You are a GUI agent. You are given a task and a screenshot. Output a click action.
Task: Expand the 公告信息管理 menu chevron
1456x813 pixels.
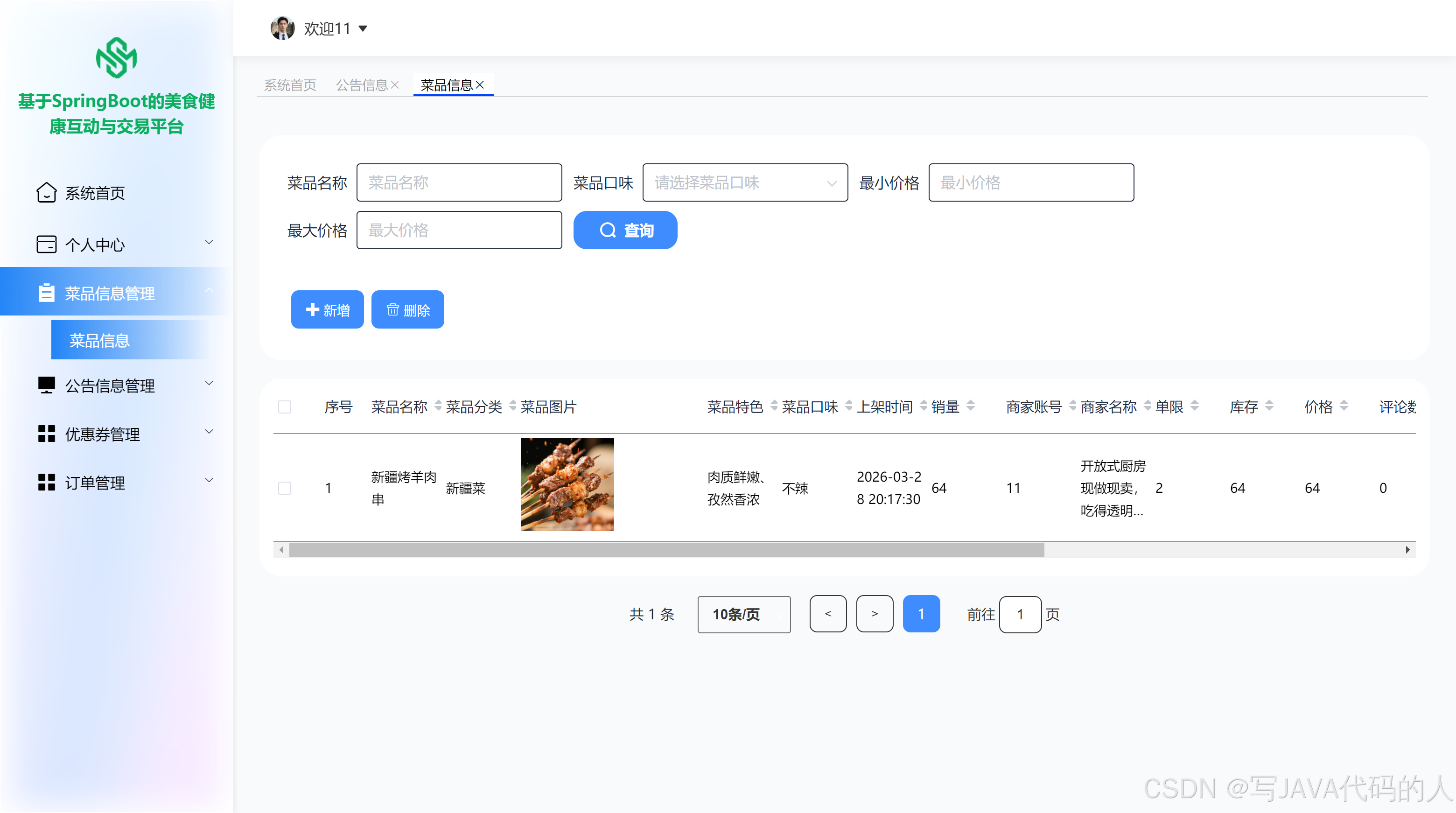point(209,383)
